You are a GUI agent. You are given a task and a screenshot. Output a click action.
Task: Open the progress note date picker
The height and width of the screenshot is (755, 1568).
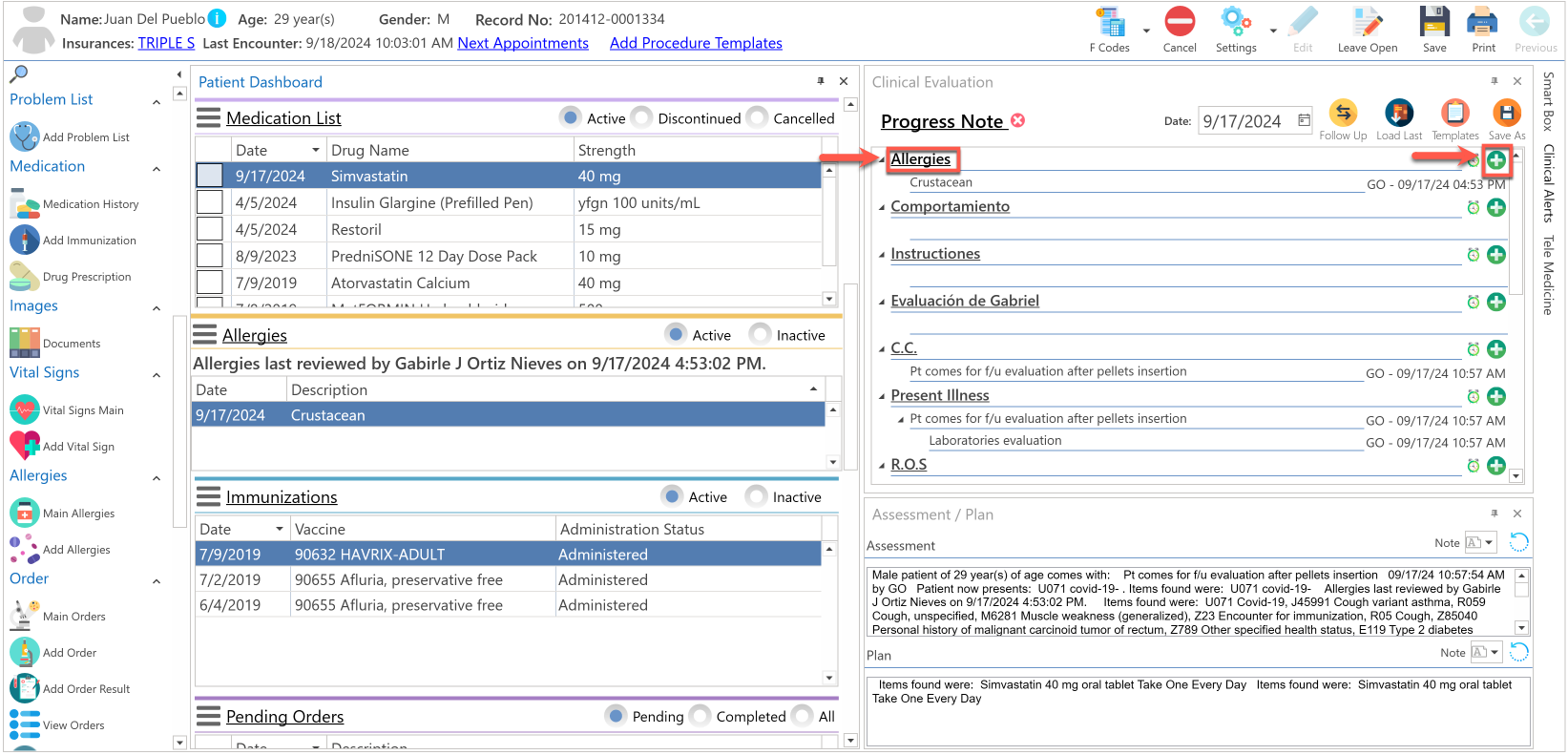pyautogui.click(x=1305, y=120)
